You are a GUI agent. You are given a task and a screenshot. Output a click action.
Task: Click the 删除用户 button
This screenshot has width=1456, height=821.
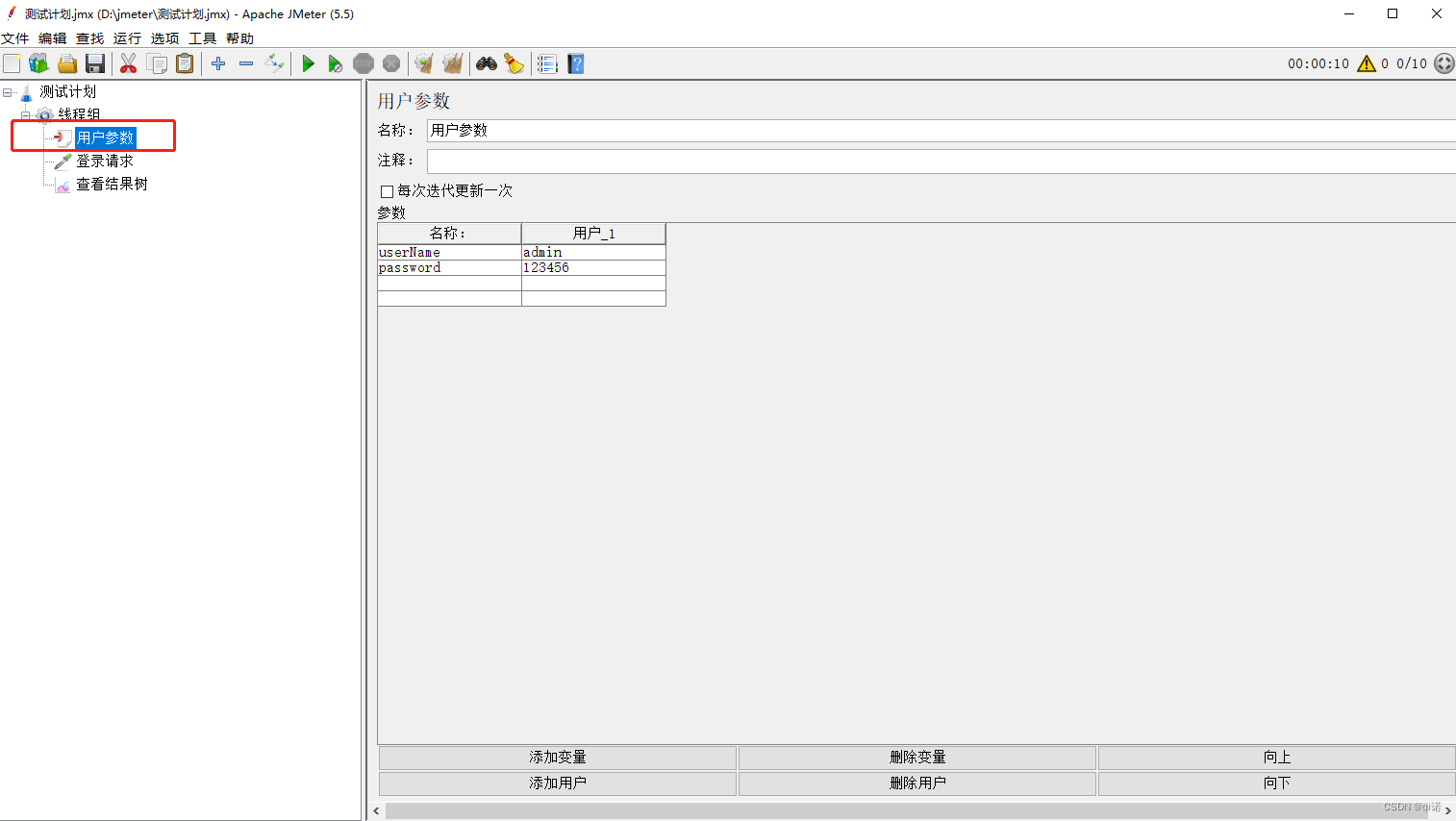point(917,784)
